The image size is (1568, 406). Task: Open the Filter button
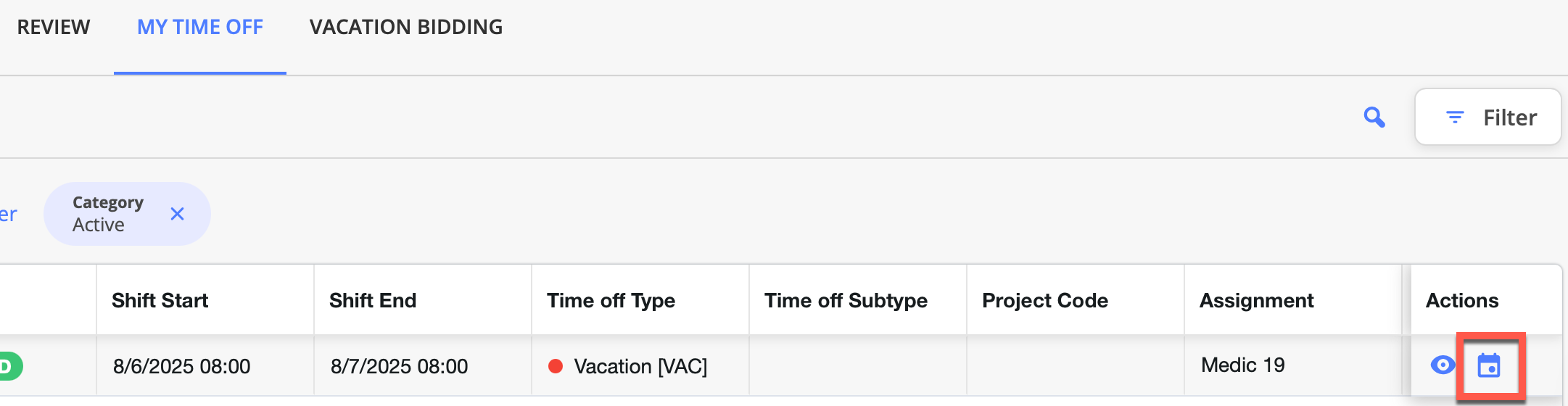tap(1487, 117)
